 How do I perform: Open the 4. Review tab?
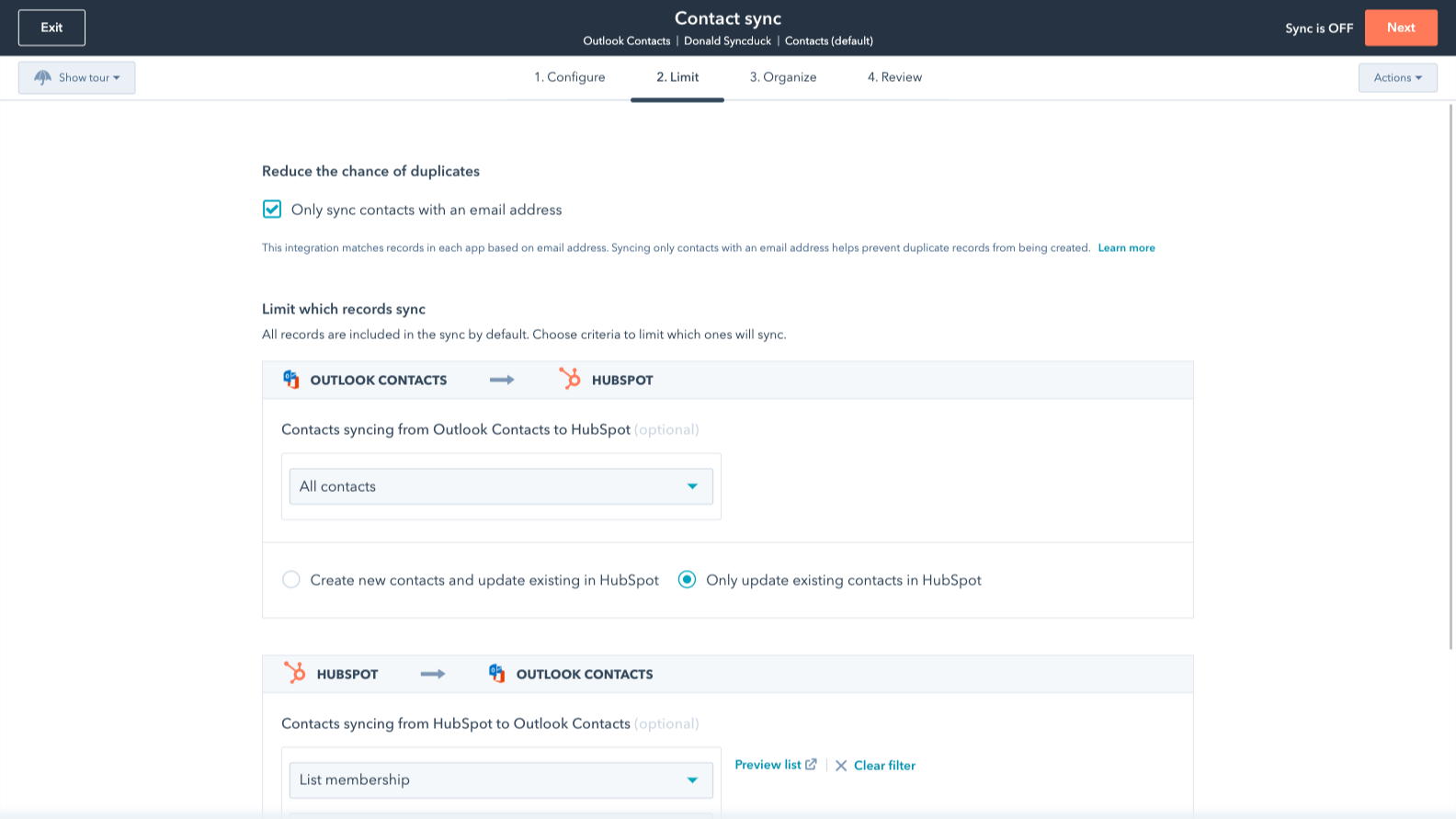coord(894,77)
